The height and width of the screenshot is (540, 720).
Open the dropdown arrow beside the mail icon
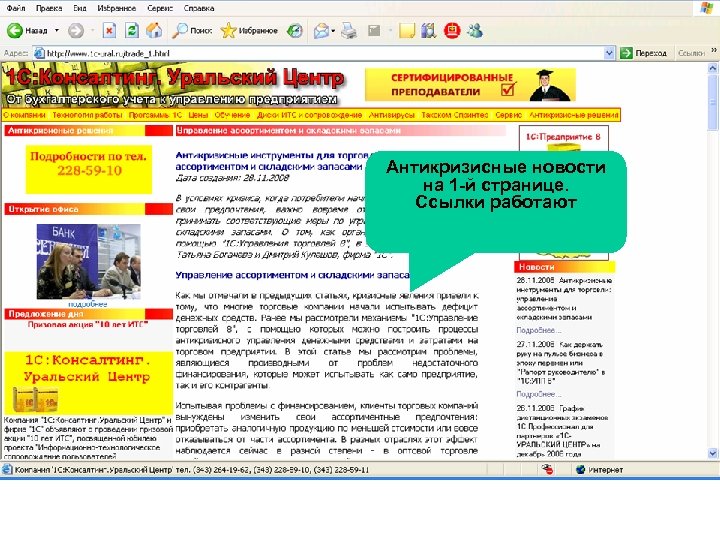pyautogui.click(x=333, y=31)
